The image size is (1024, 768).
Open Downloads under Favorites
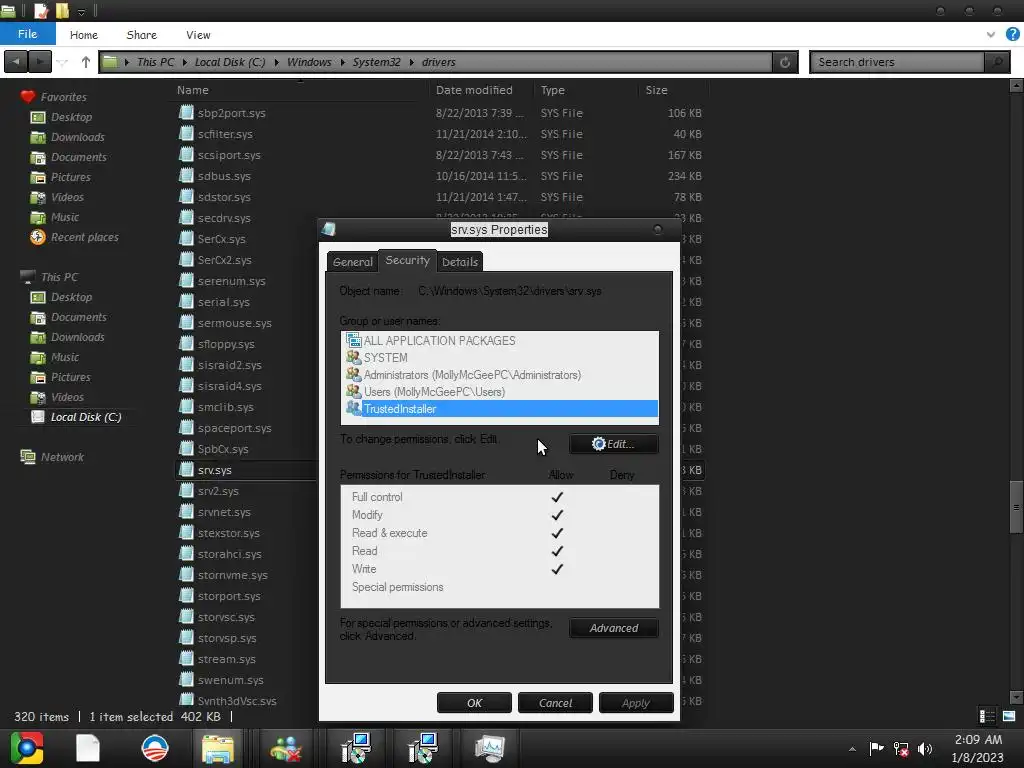click(78, 137)
